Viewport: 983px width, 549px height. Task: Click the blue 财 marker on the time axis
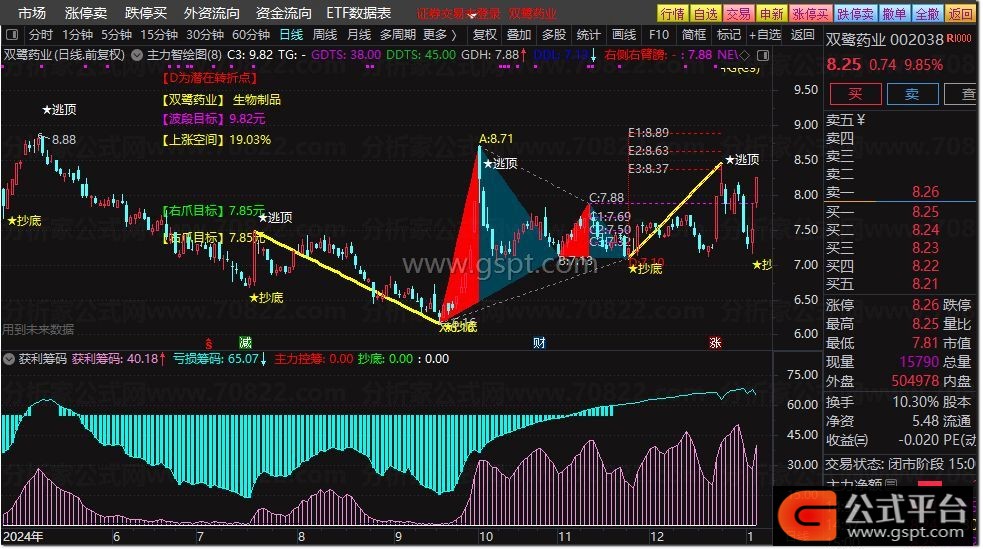(x=539, y=343)
